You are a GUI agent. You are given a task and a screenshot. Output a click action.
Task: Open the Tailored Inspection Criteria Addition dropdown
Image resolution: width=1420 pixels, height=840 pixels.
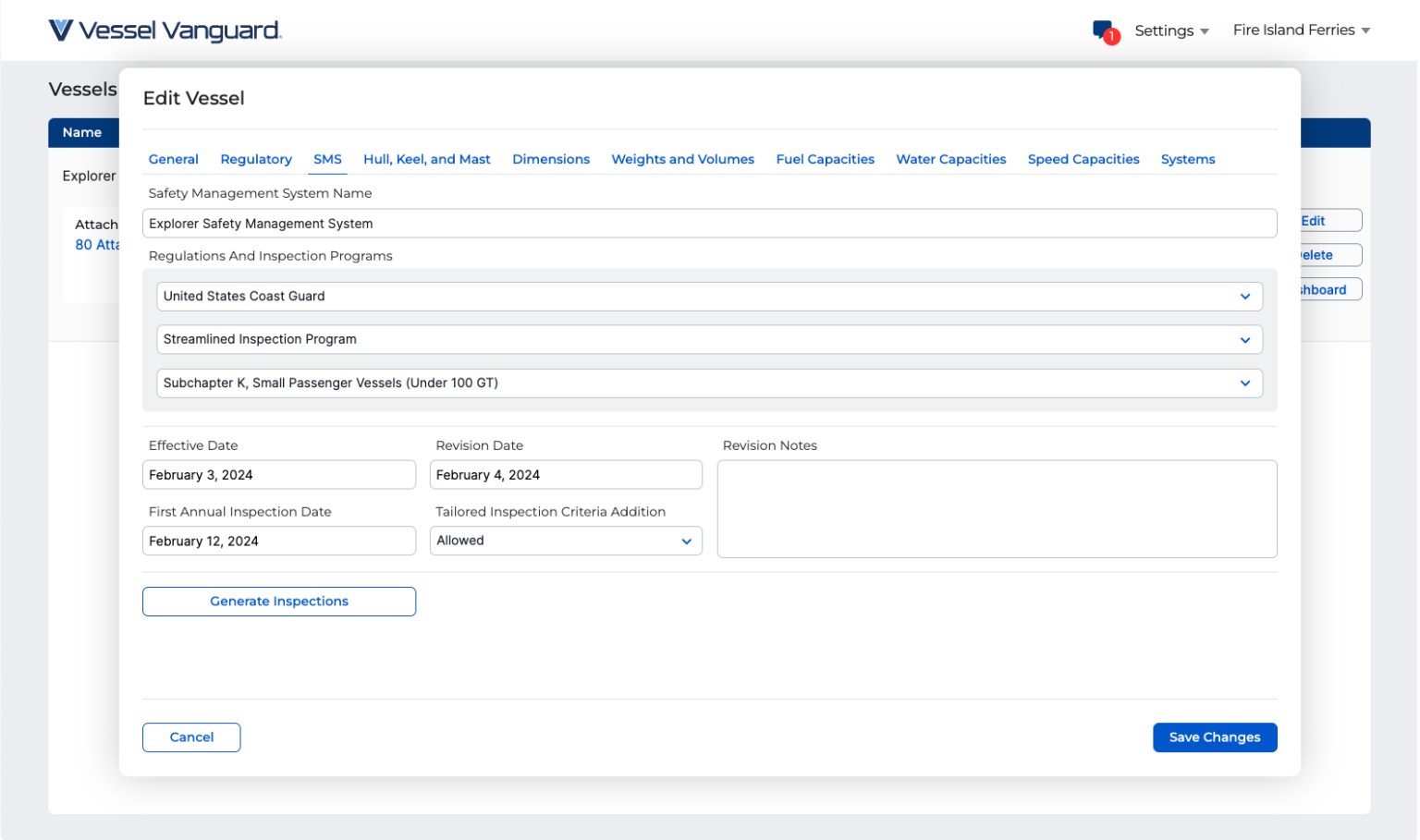click(566, 541)
